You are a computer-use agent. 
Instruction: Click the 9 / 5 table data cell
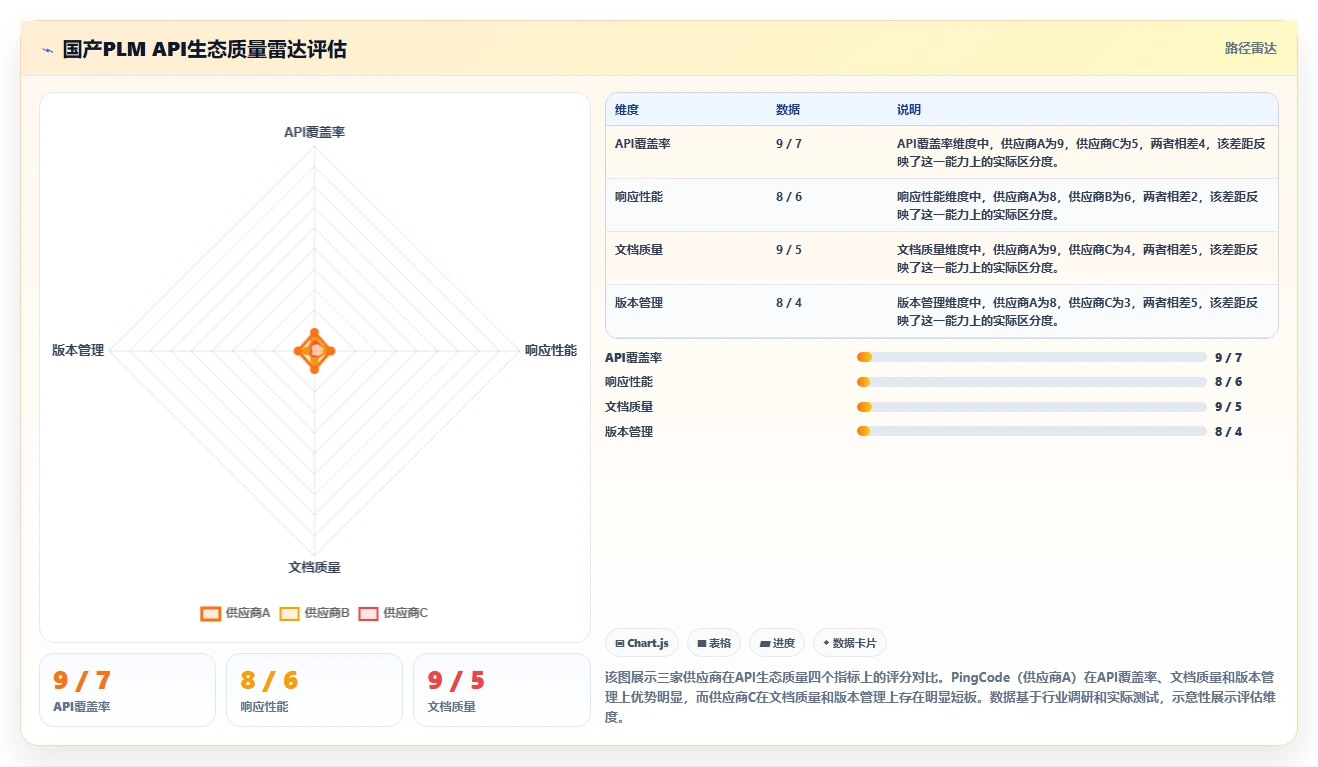tap(789, 250)
